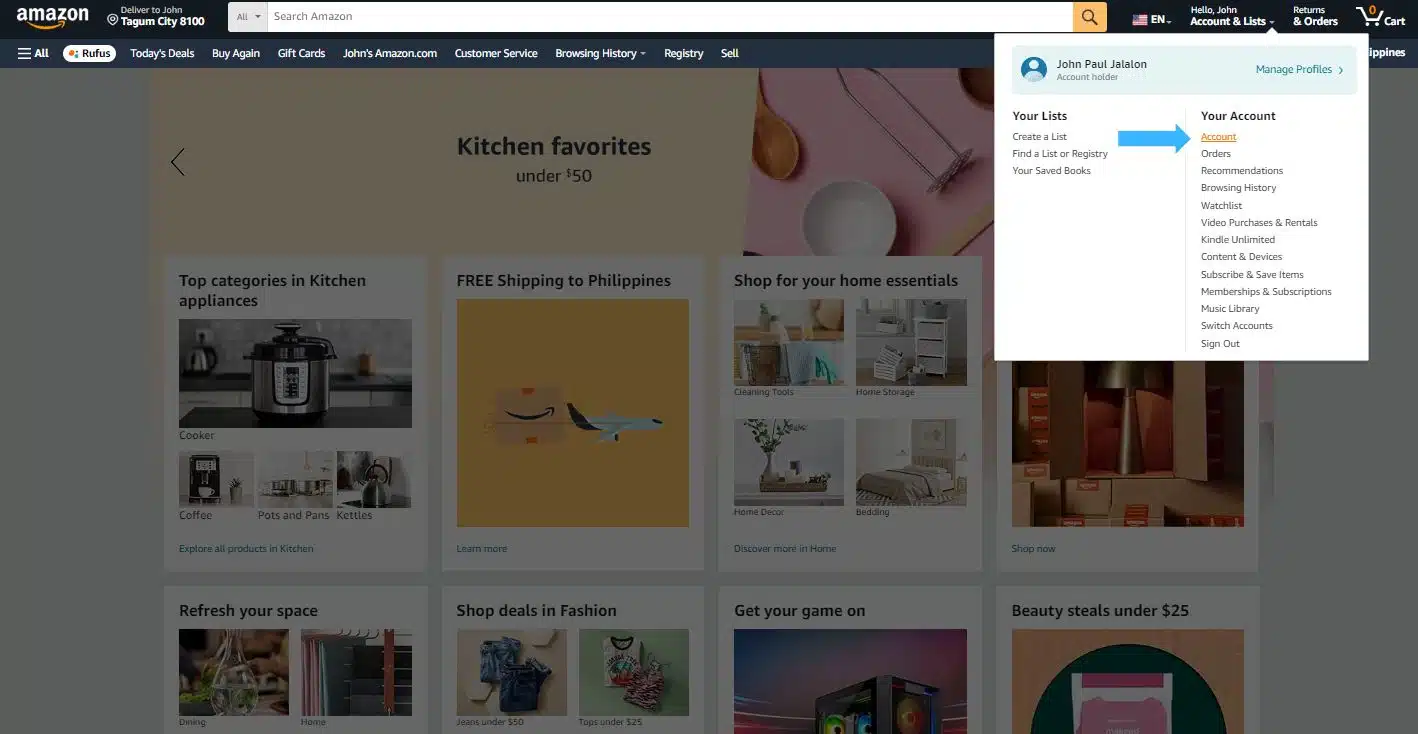Open Rufus assistant
This screenshot has height=734, width=1418.
coord(89,53)
